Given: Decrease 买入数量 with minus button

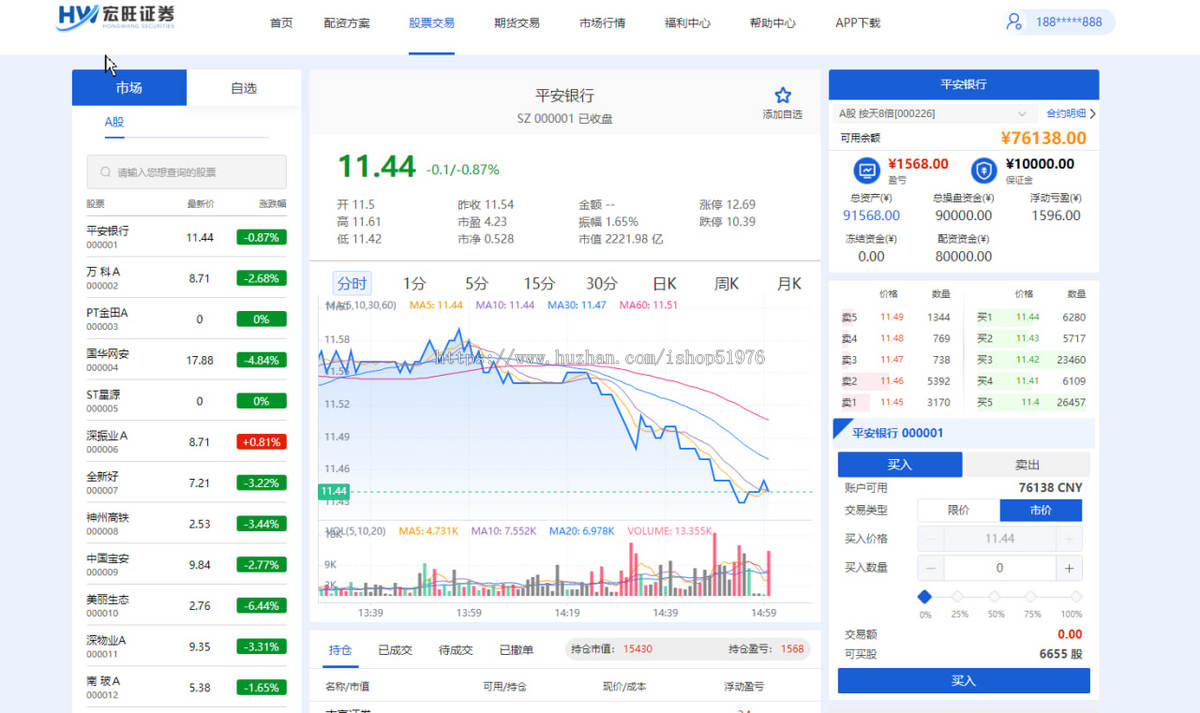Looking at the screenshot, I should [x=930, y=568].
